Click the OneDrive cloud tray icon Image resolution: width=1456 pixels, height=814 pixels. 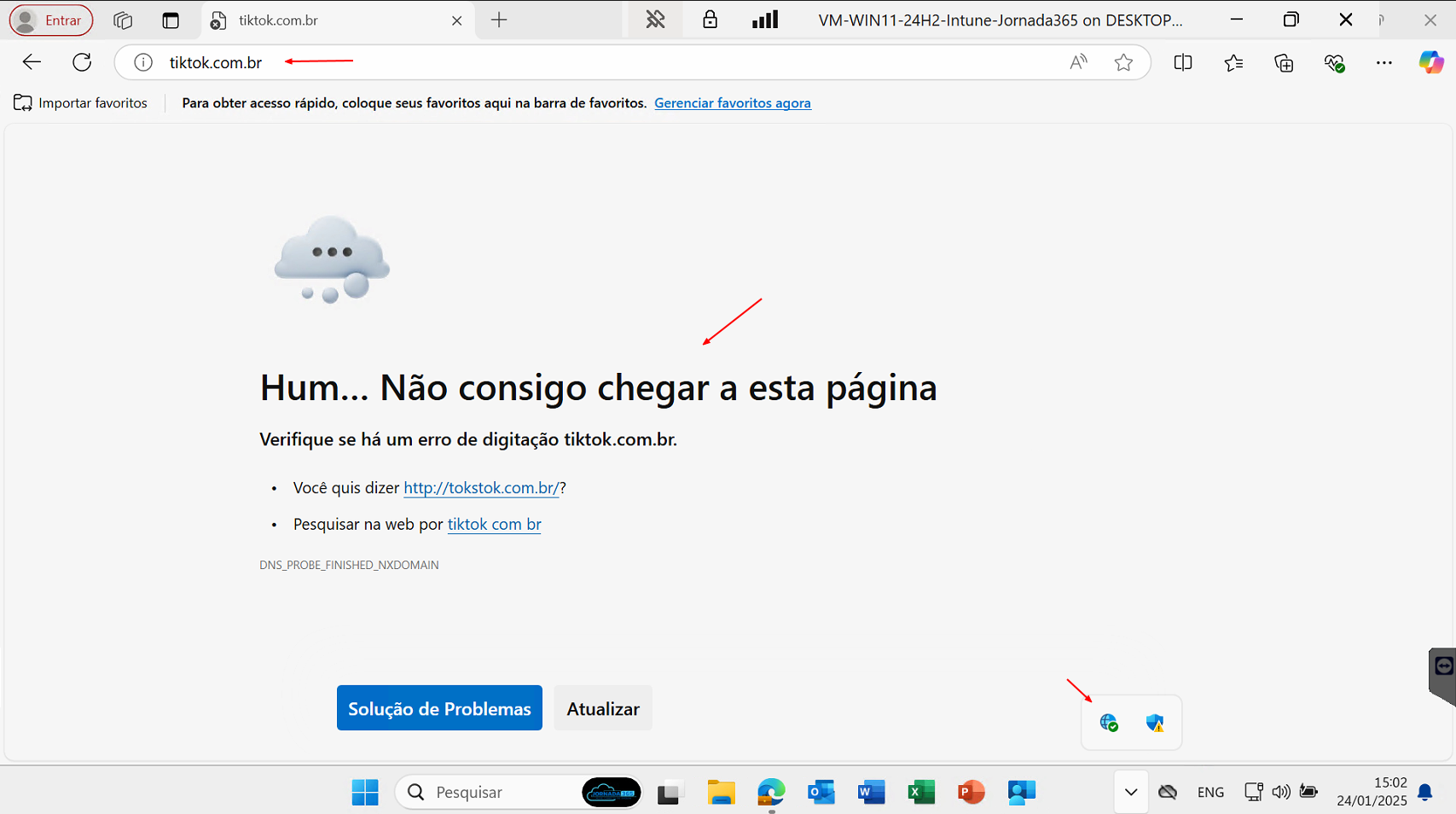pyautogui.click(x=1168, y=793)
